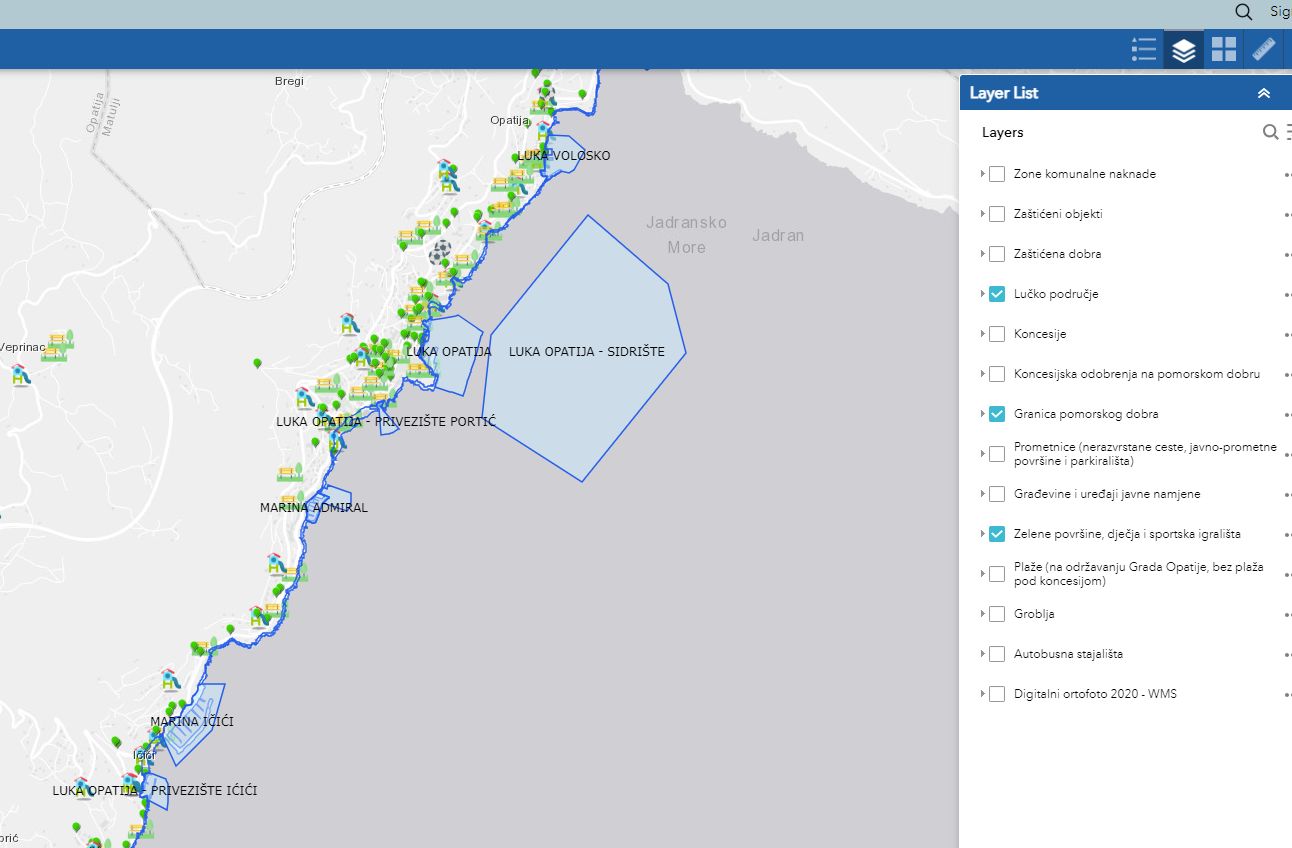
Task: Disable the Lučko područje layer
Action: coord(996,293)
